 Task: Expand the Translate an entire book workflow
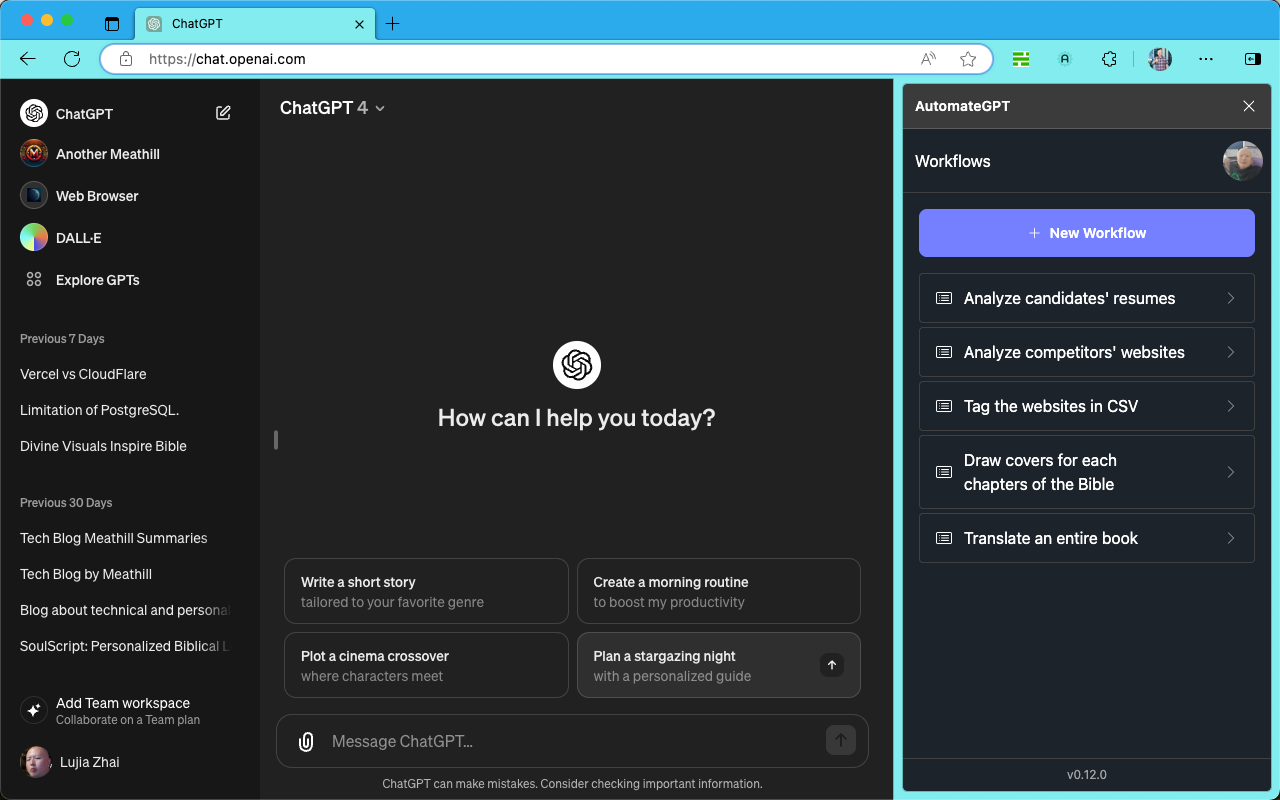pyautogui.click(x=1086, y=538)
